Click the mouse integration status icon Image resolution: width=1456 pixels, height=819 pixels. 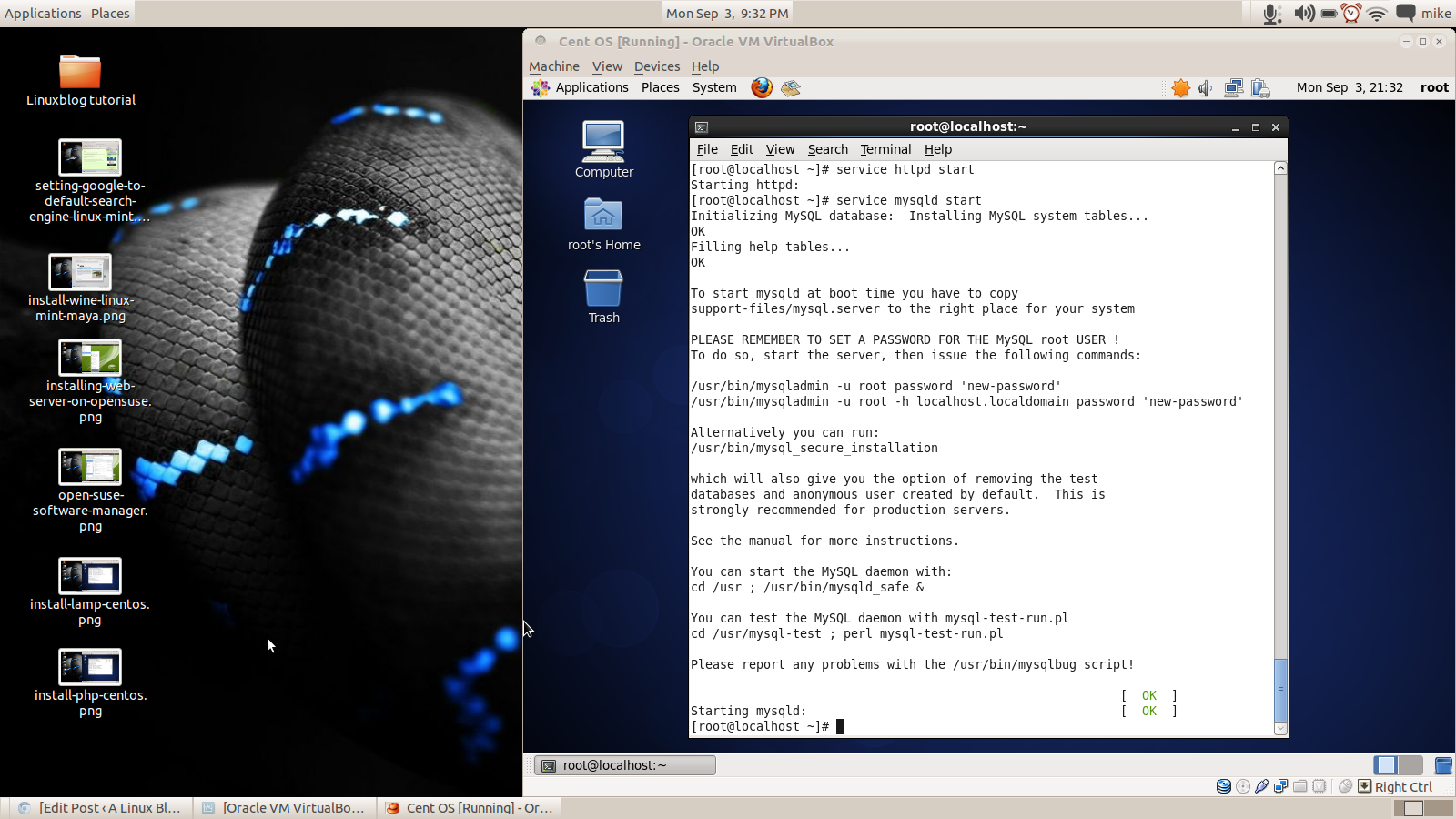pyautogui.click(x=1345, y=786)
